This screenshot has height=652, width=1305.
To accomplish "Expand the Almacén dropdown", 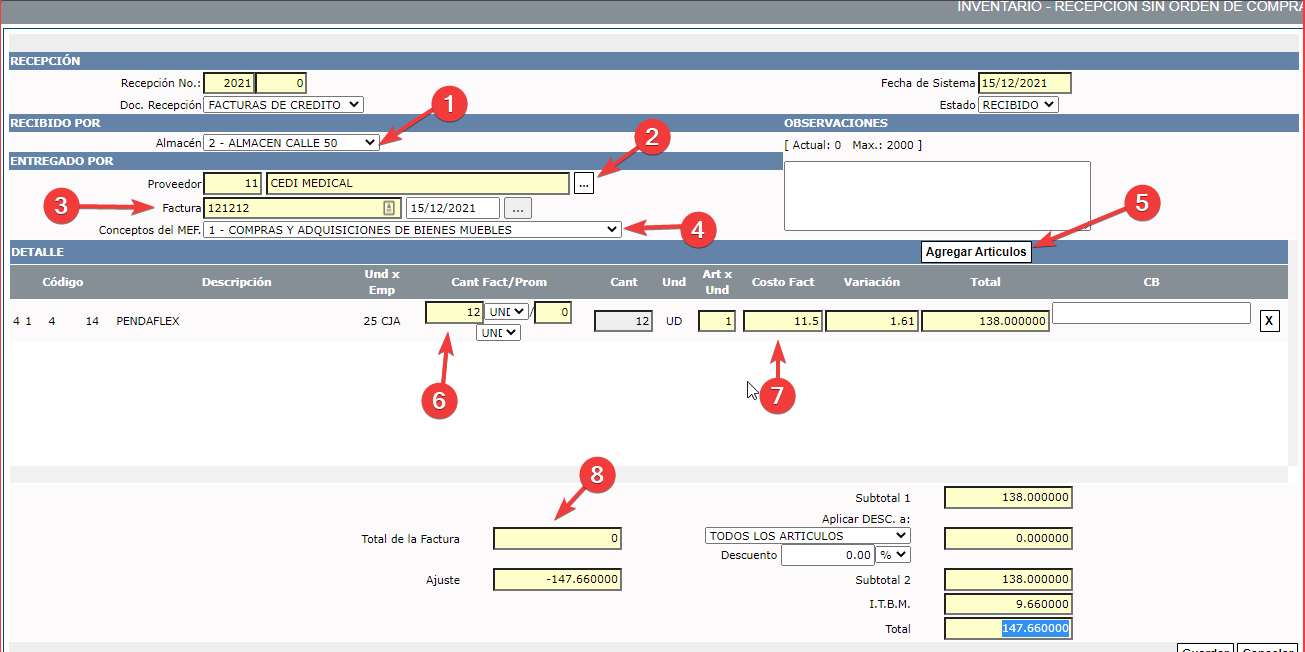I will click(x=291, y=143).
